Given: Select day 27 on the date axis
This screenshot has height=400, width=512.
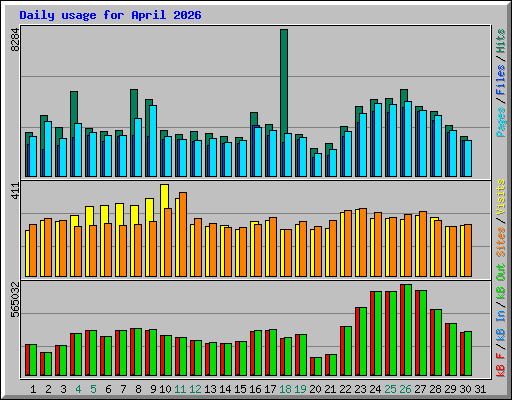Looking at the screenshot, I should pos(420,389).
